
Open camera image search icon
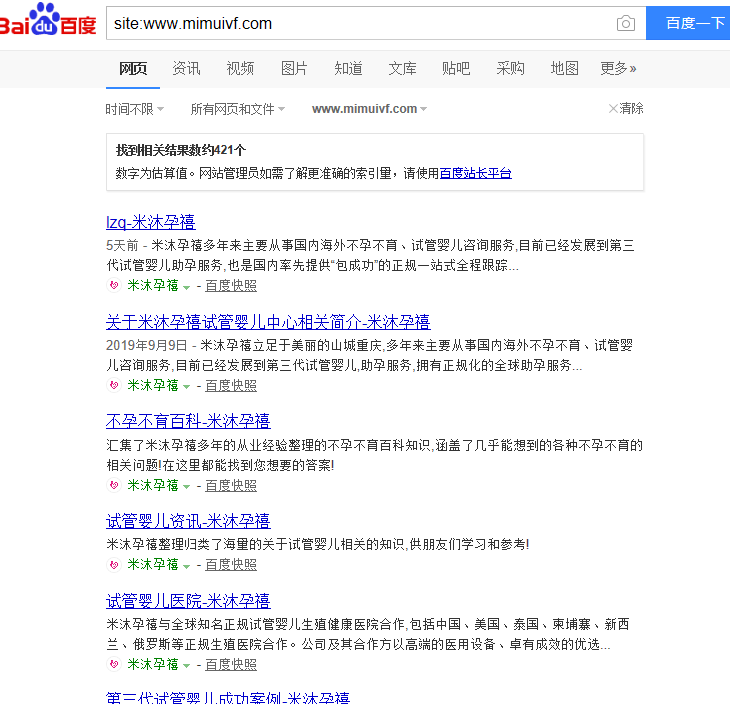pyautogui.click(x=626, y=23)
